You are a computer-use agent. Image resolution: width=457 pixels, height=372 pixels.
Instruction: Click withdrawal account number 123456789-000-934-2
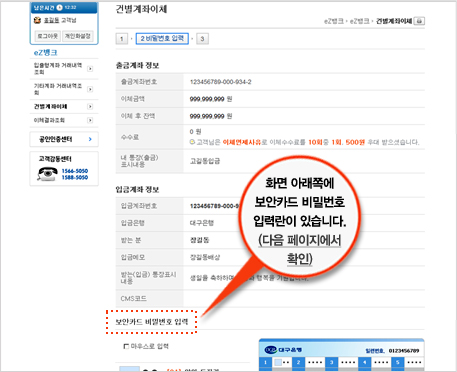[x=220, y=82]
